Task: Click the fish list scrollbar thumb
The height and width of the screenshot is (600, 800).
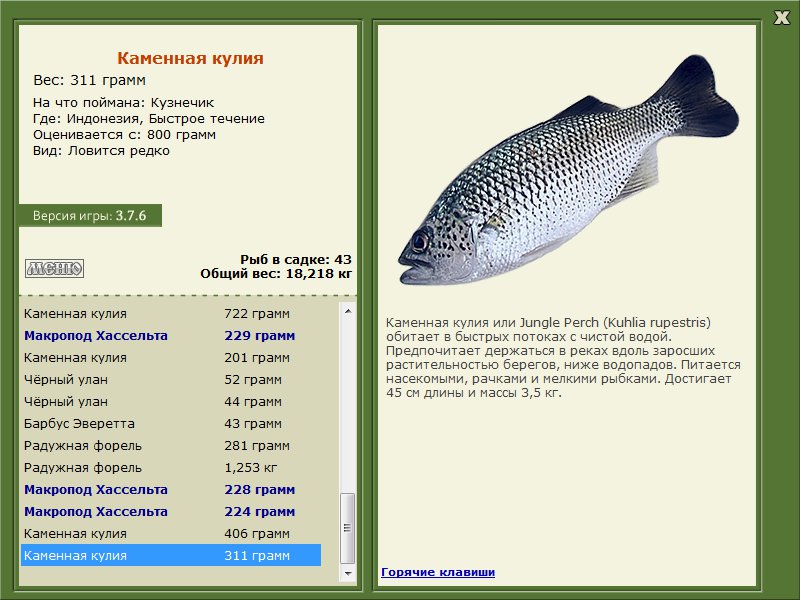Action: [x=348, y=528]
